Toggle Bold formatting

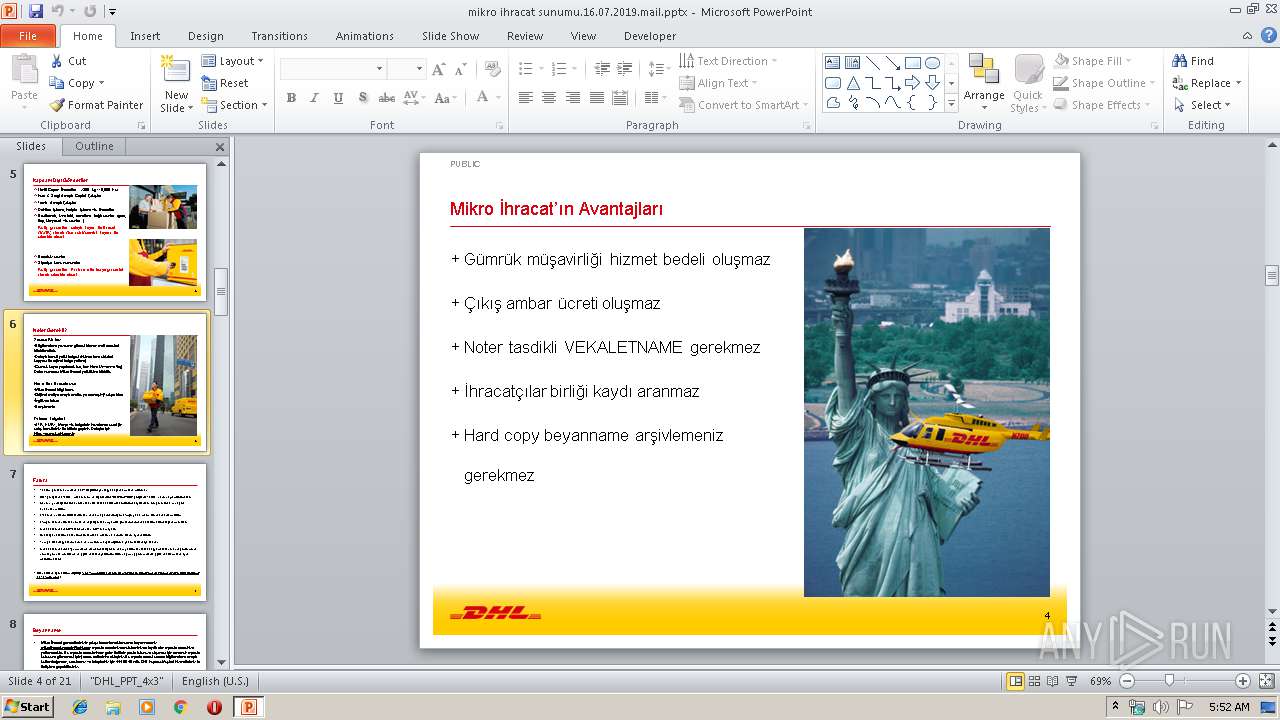click(291, 98)
